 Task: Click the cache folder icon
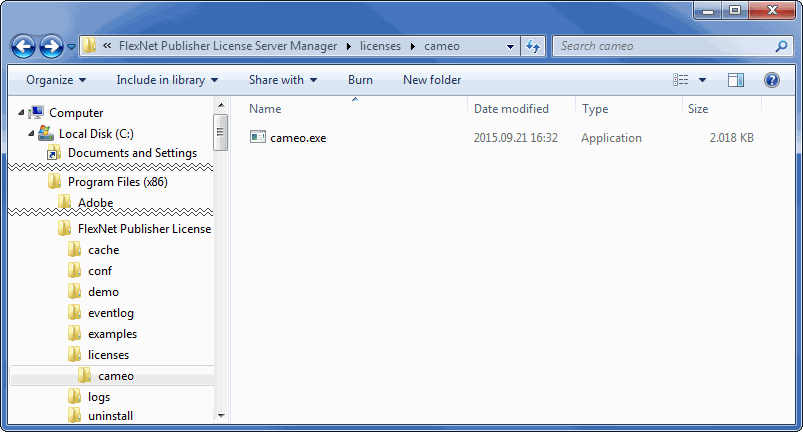coord(75,250)
